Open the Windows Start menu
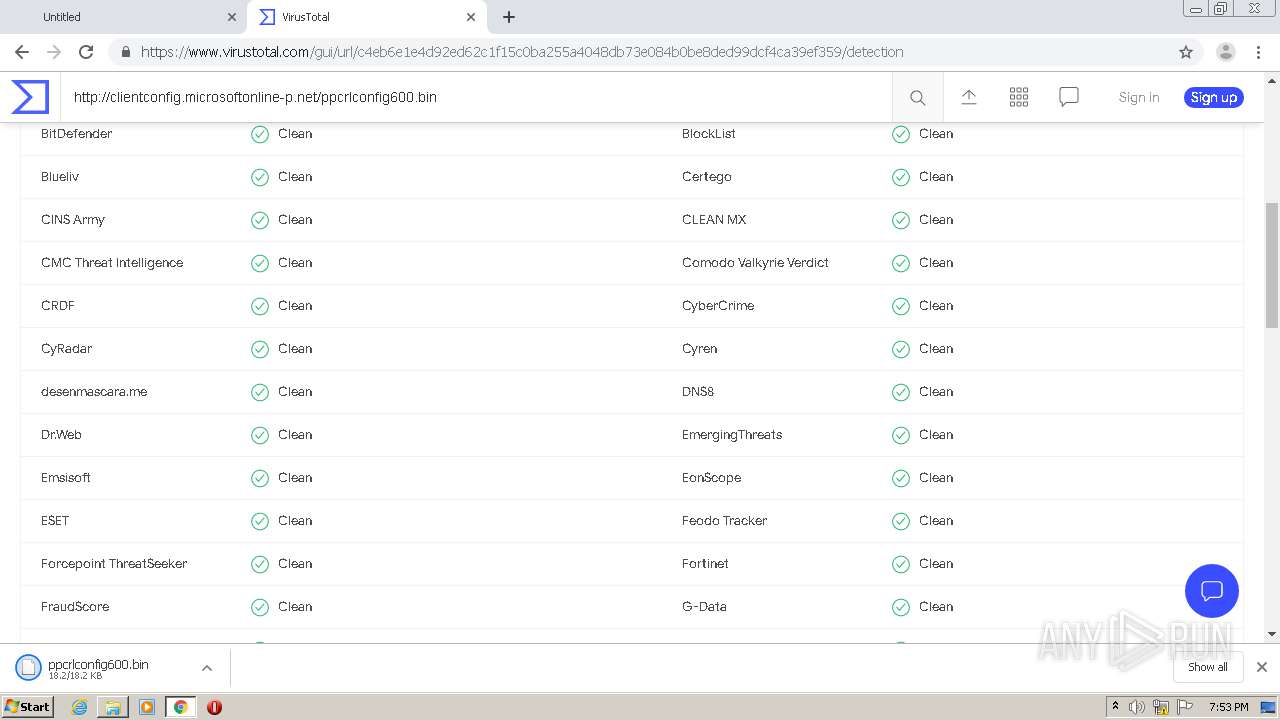 pyautogui.click(x=28, y=707)
